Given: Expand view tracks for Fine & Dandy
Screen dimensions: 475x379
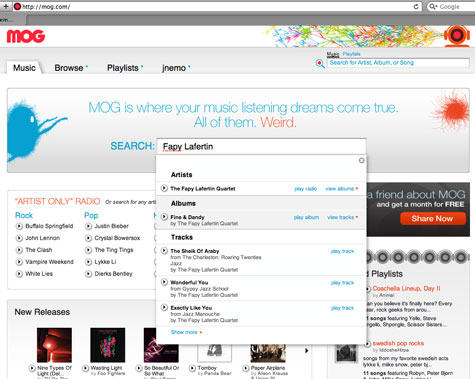Looking at the screenshot, I should pyautogui.click(x=342, y=217).
